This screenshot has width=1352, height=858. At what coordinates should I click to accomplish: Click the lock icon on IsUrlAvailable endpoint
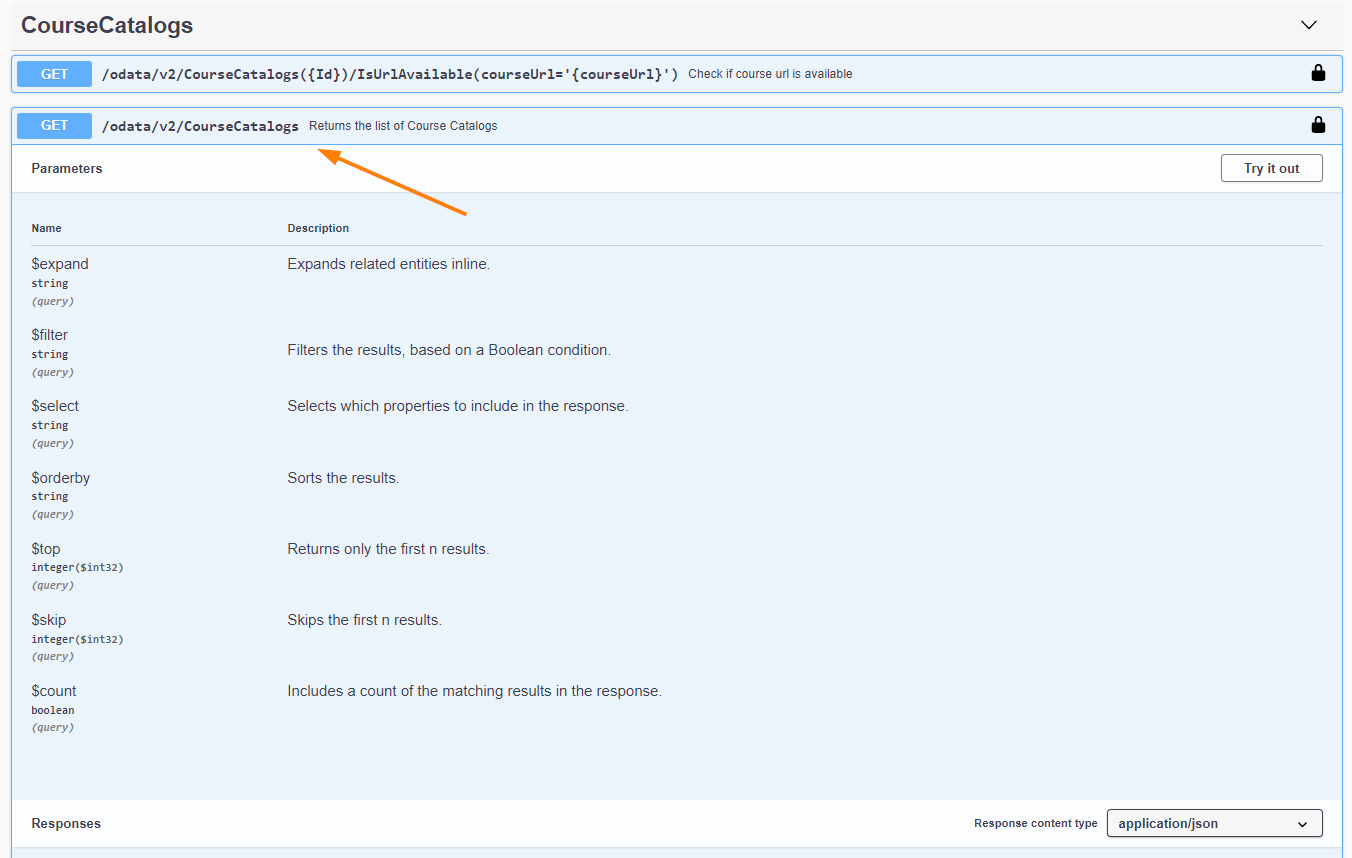tap(1318, 73)
